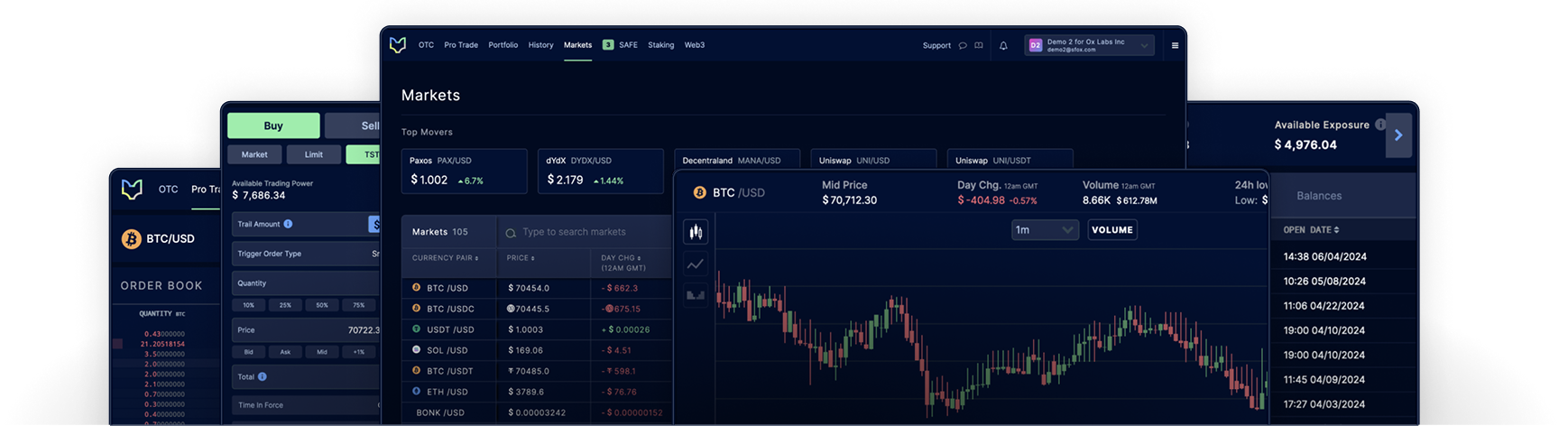Open the documentation book icon

(979, 45)
